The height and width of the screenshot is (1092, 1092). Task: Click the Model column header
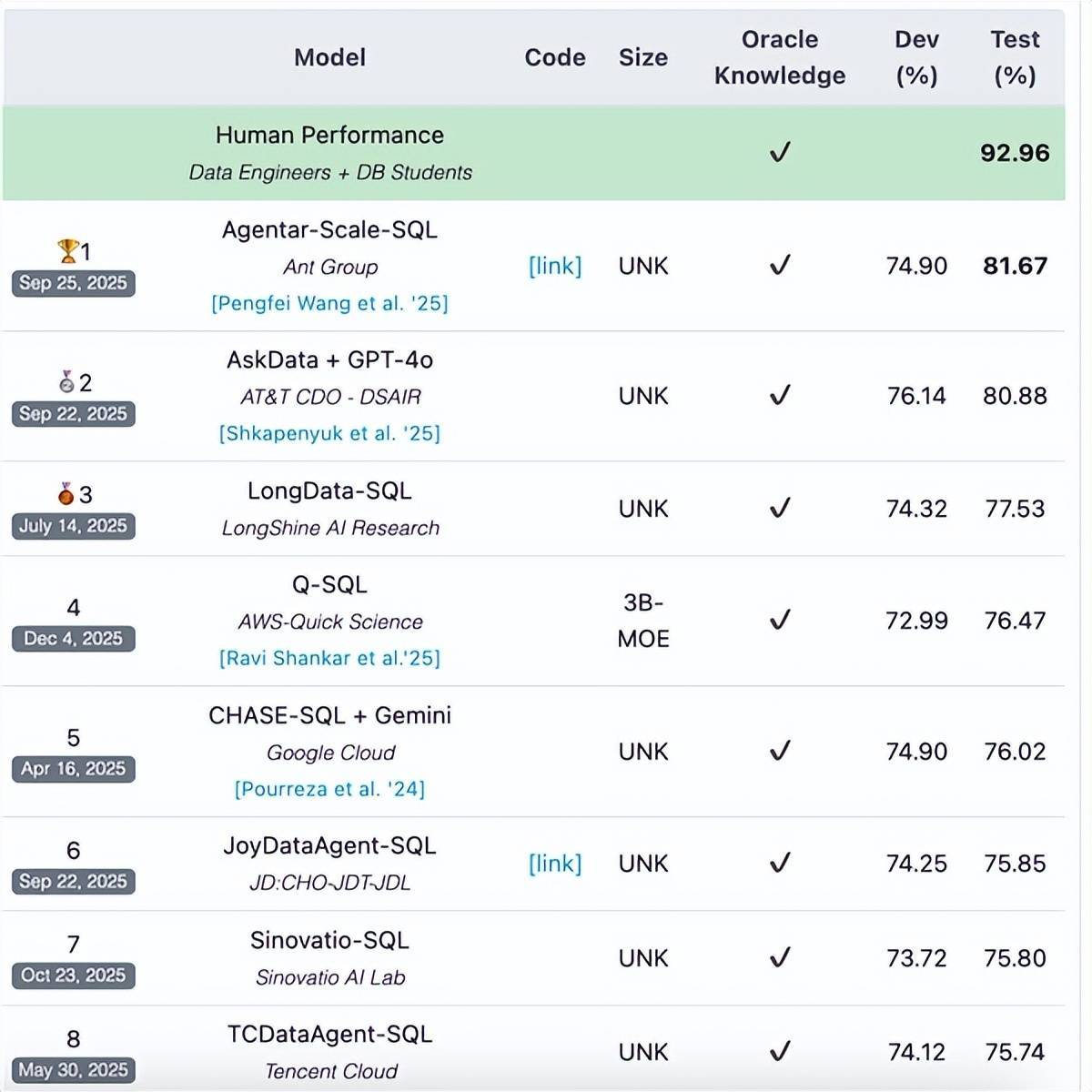(x=329, y=57)
